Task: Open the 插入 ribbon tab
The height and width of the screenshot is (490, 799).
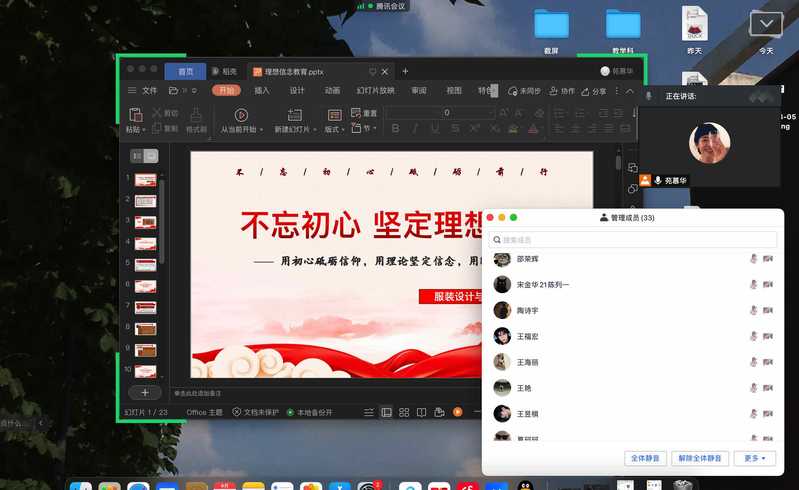Action: [262, 90]
